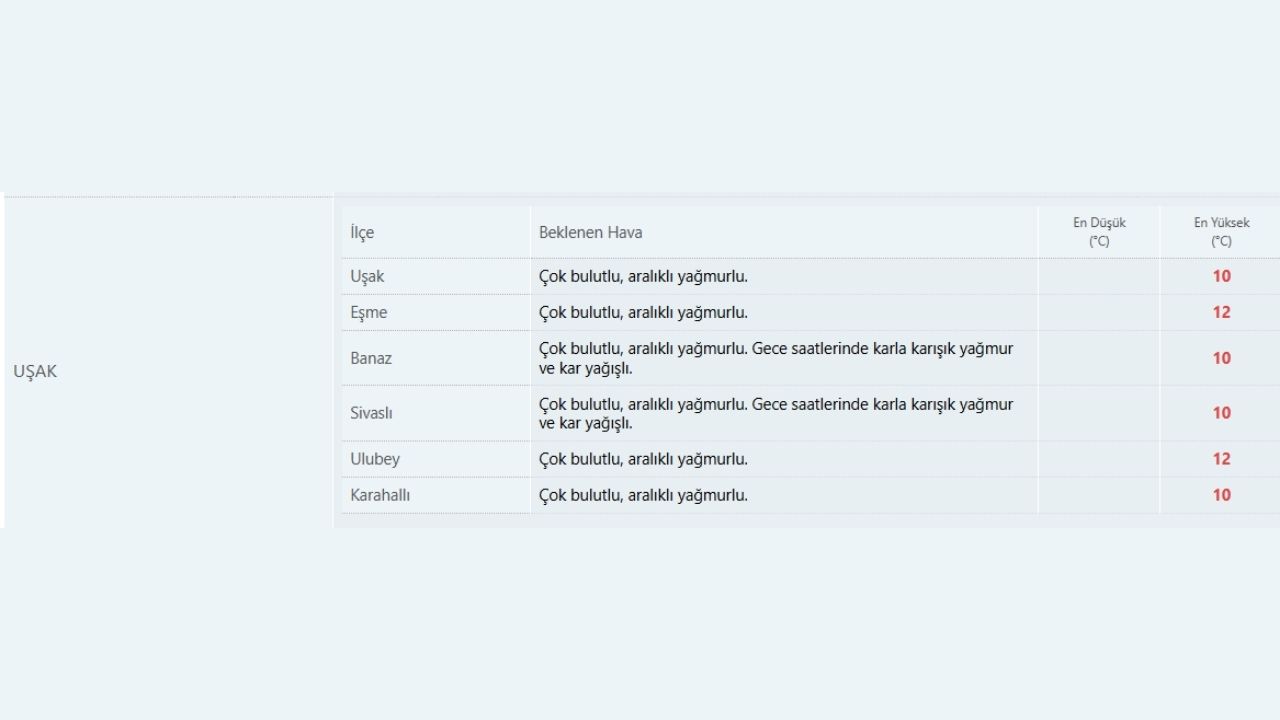Viewport: 1280px width, 720px height.
Task: Select the Sivaslı district name
Action: pos(372,413)
